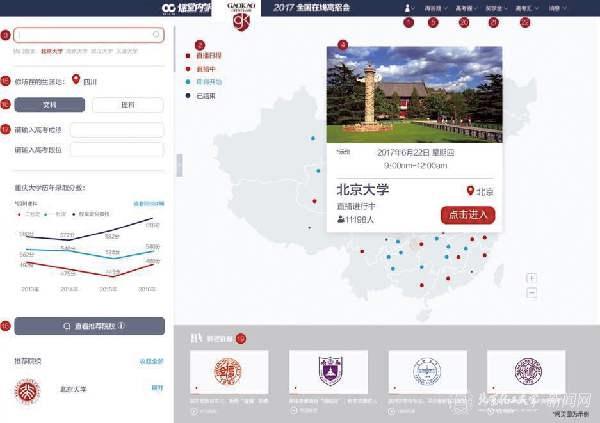Open the orange round seal university thumbnail

pos(229,372)
